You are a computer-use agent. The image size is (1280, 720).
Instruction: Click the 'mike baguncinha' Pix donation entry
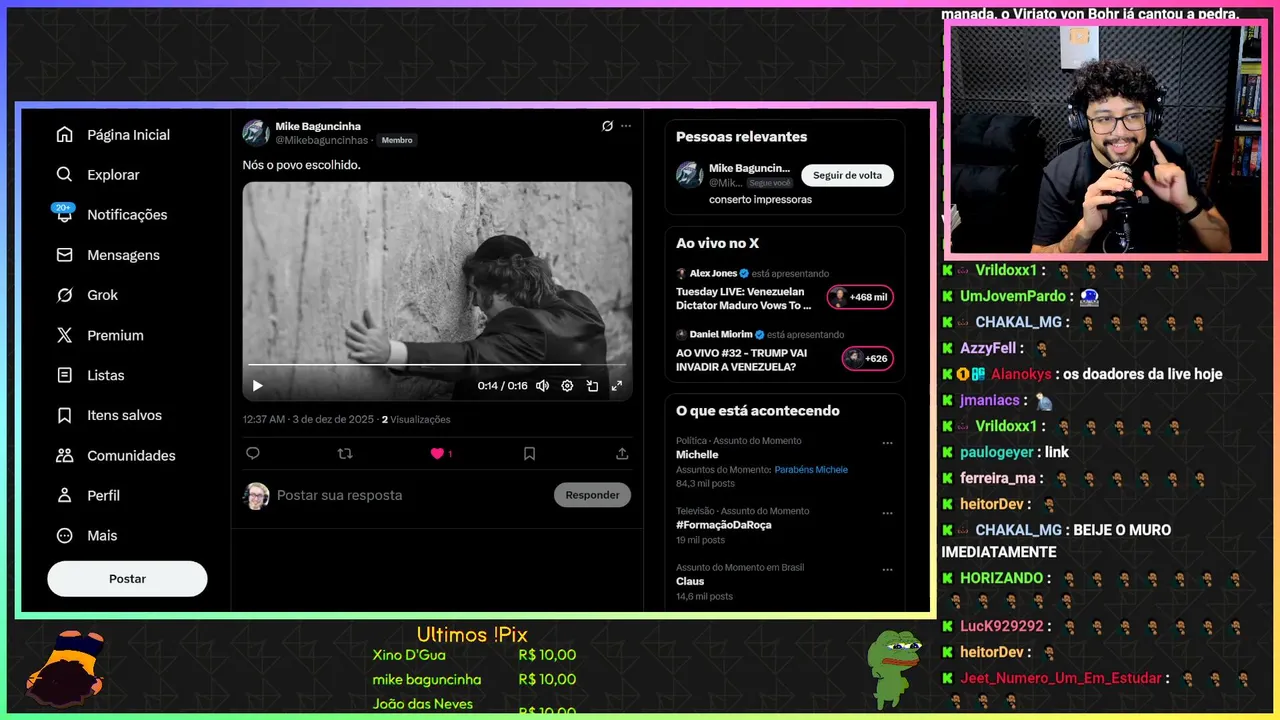pos(474,680)
